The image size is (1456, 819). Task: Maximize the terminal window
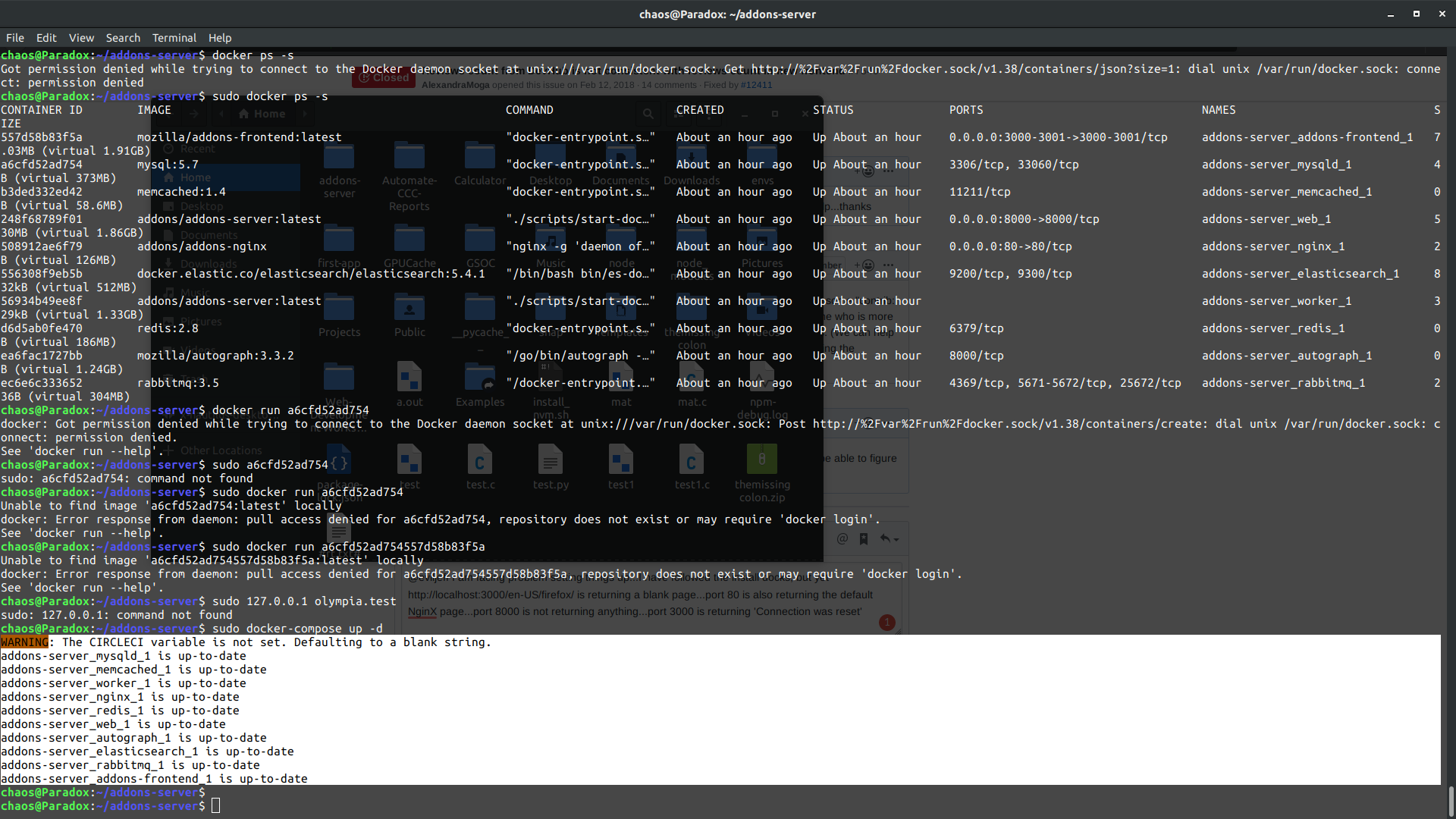[x=1416, y=14]
